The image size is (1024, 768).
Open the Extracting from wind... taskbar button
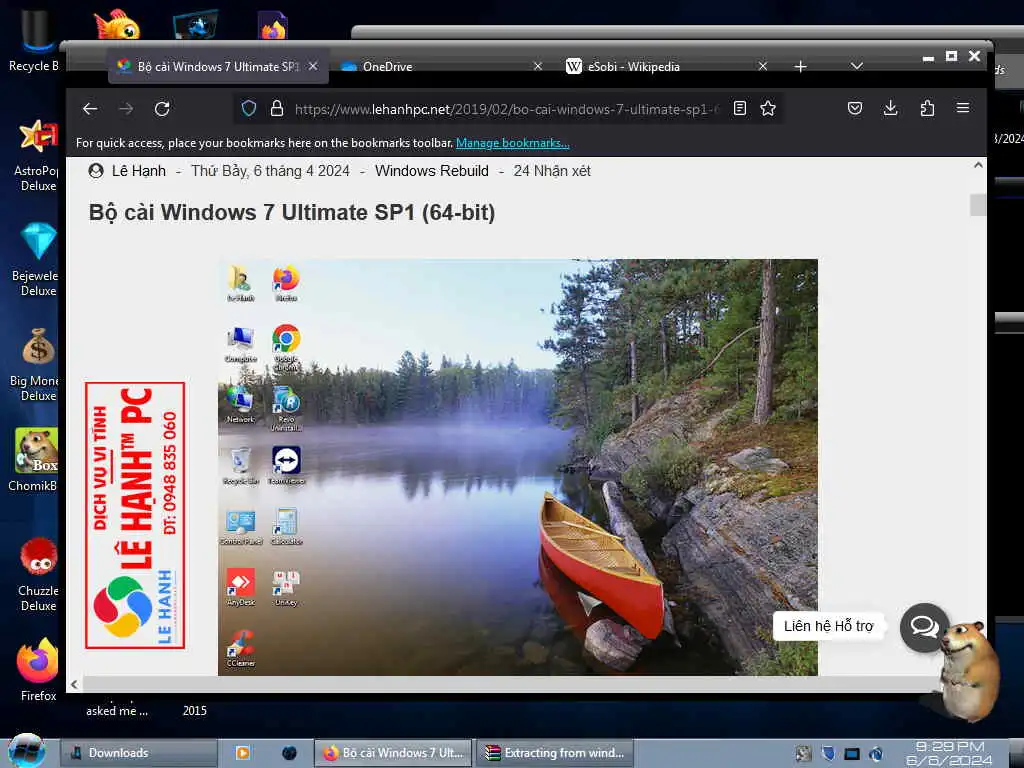[555, 753]
